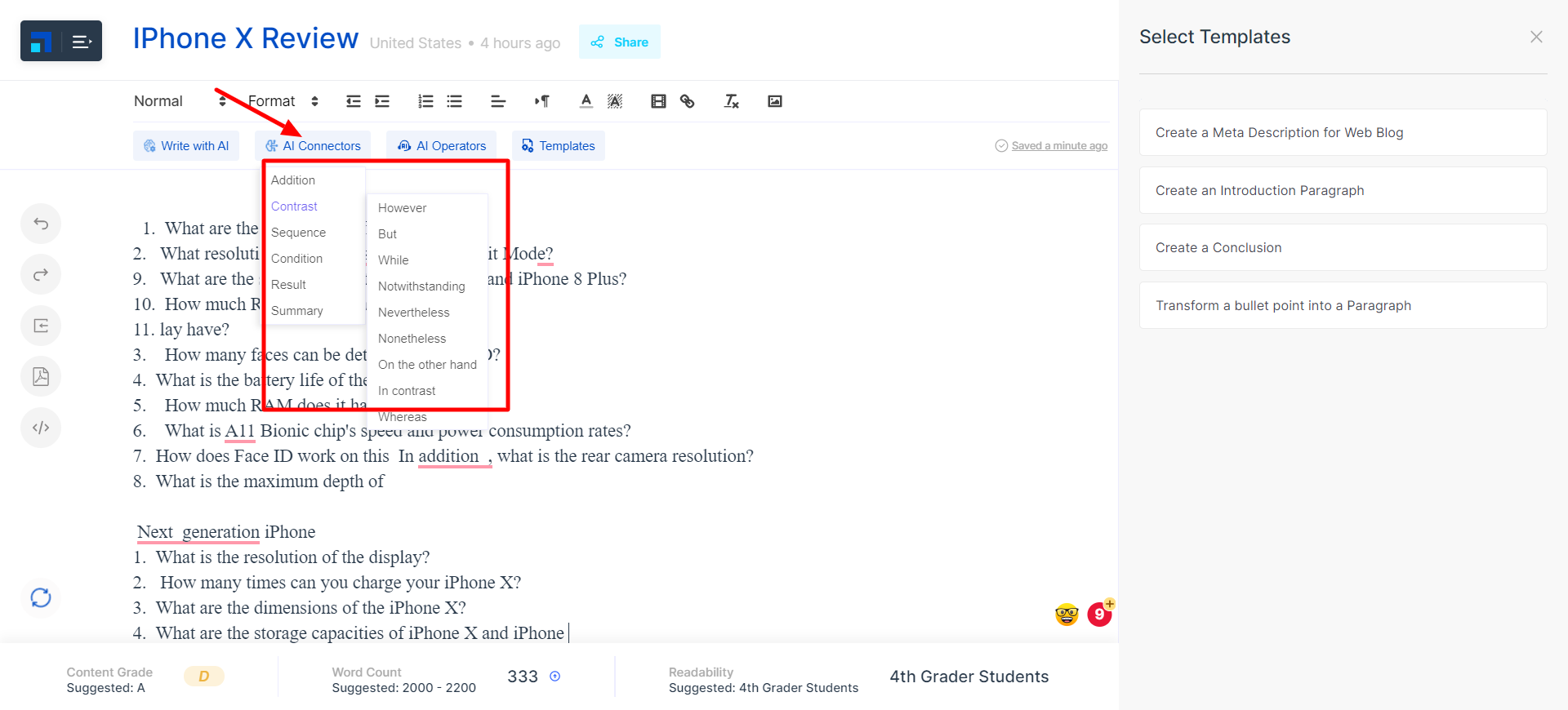Click the Saved a minute ago link

(1059, 145)
